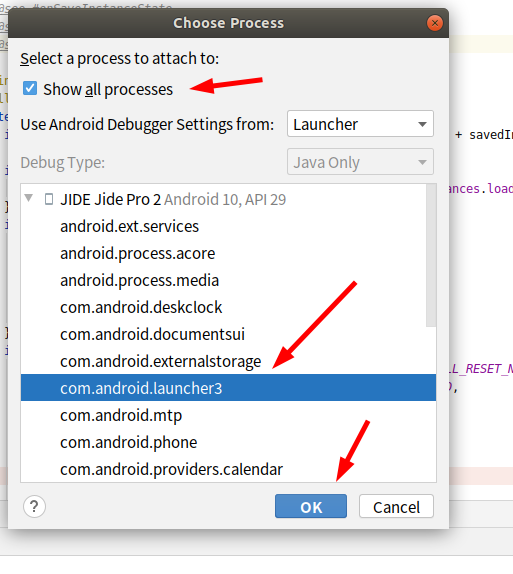Select com.android.launcher3 process
Viewport: 513px width, 574px height.
(228, 388)
